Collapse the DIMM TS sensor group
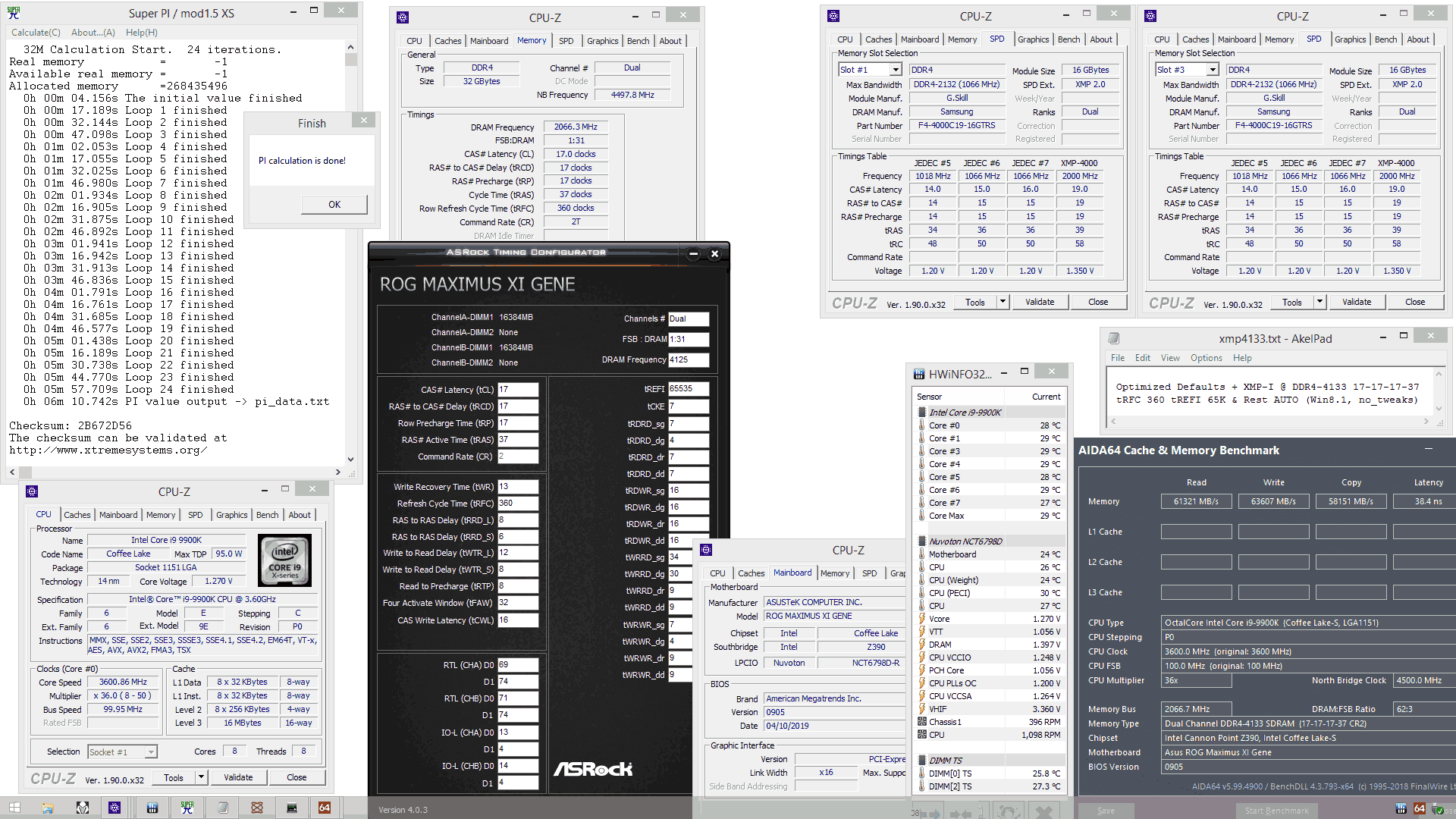 tap(922, 761)
